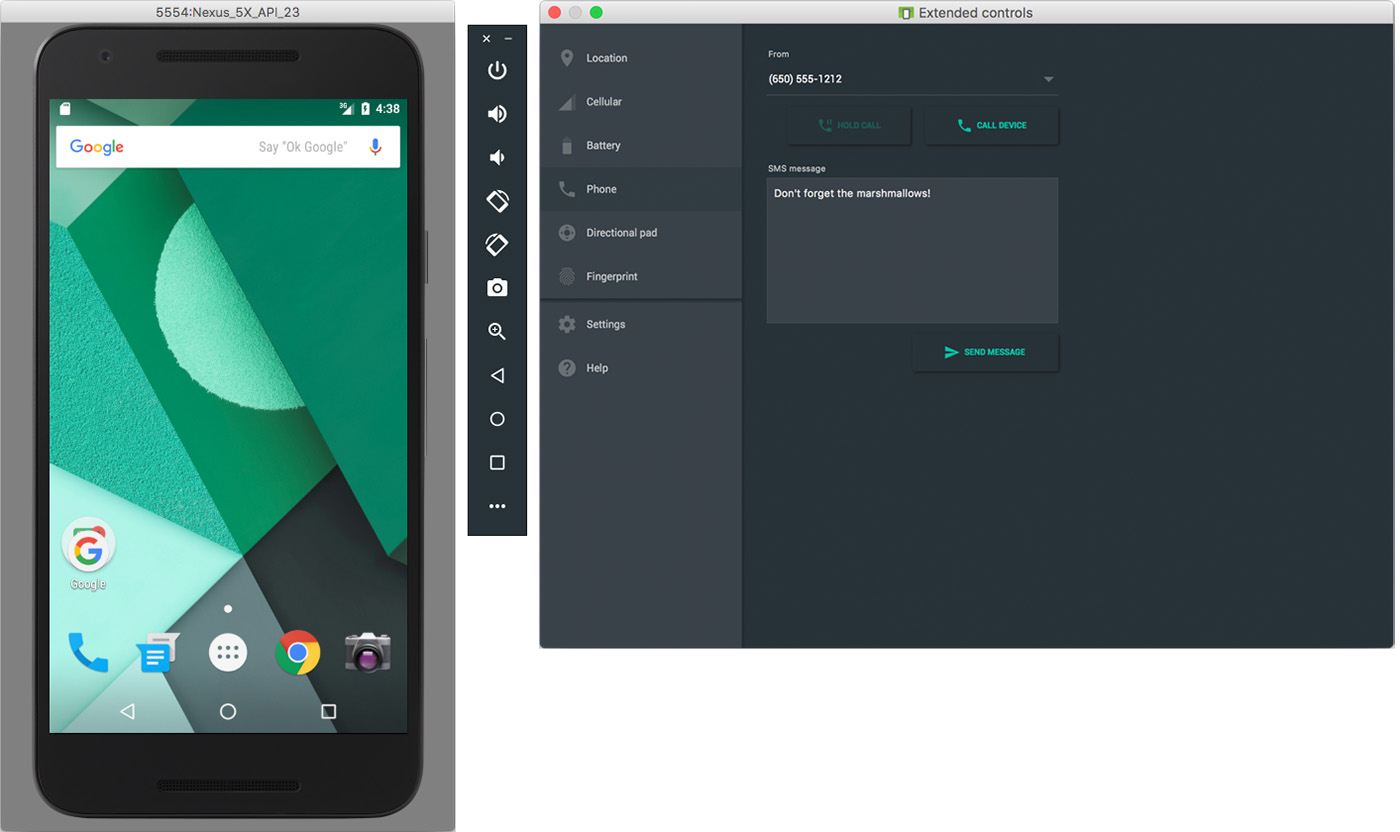Image resolution: width=1400 pixels, height=832 pixels.
Task: Click inside the SMS message text area
Action: pyautogui.click(x=911, y=251)
